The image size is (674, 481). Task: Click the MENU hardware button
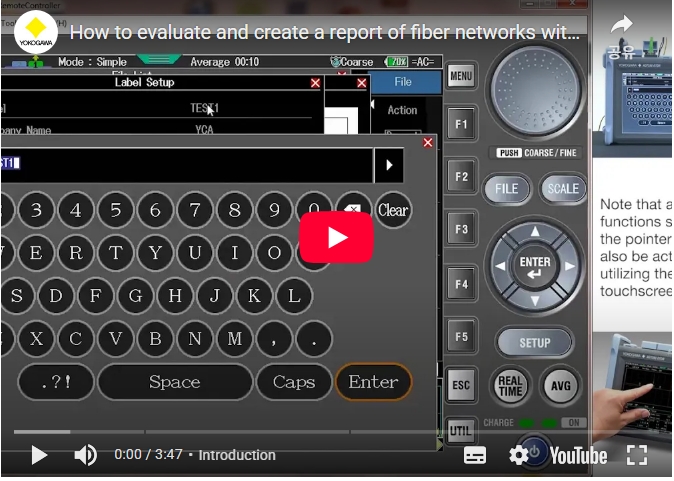461,76
